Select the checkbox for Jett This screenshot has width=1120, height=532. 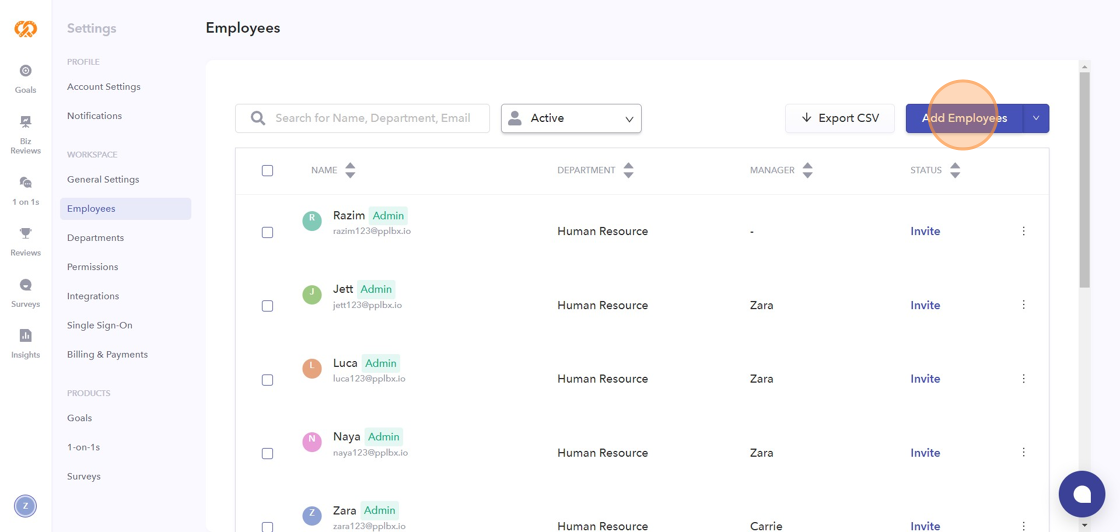click(x=267, y=306)
